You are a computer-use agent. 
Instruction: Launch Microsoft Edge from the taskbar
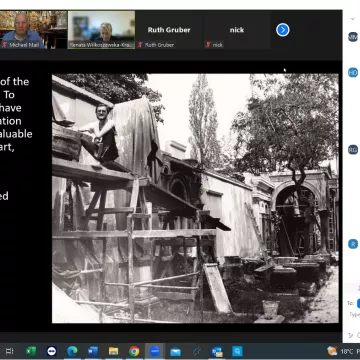[72, 351]
